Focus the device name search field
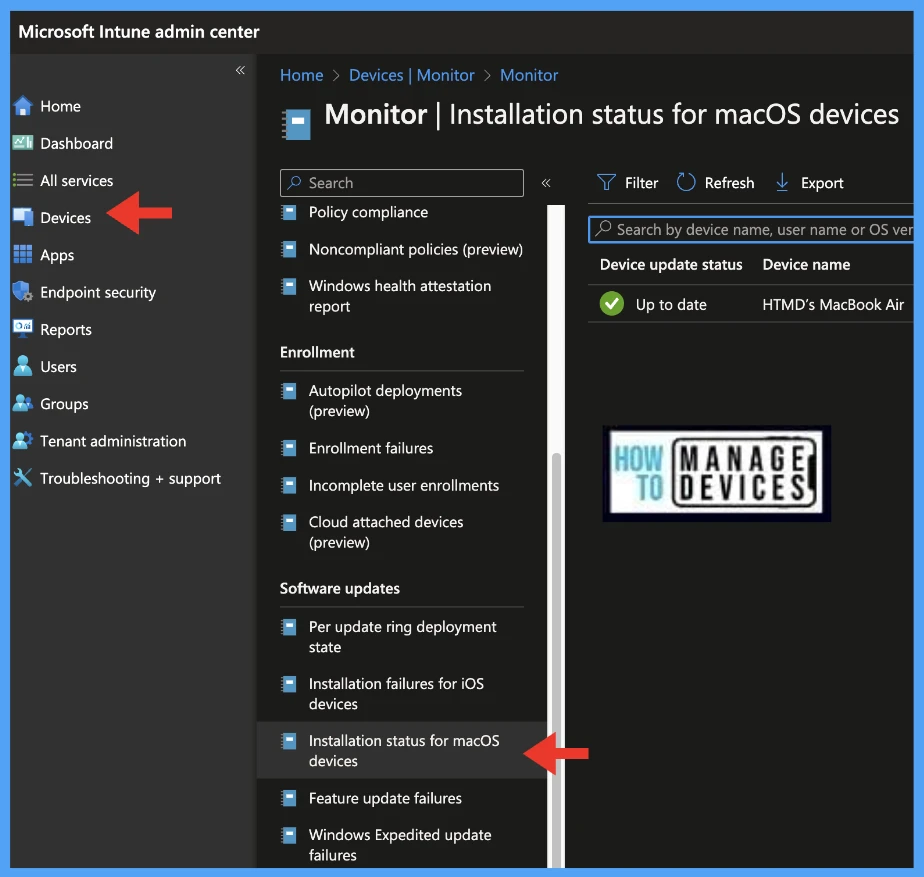The height and width of the screenshot is (877, 924). point(751,230)
